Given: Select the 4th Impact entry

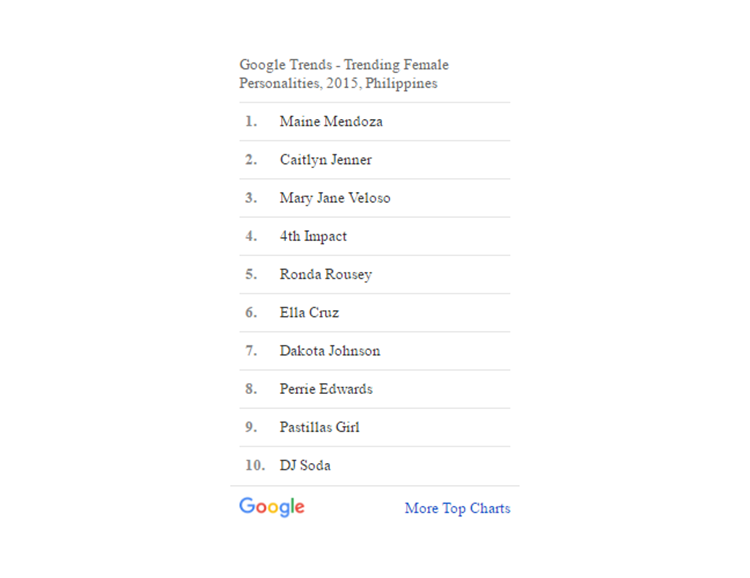Looking at the screenshot, I should point(313,236).
